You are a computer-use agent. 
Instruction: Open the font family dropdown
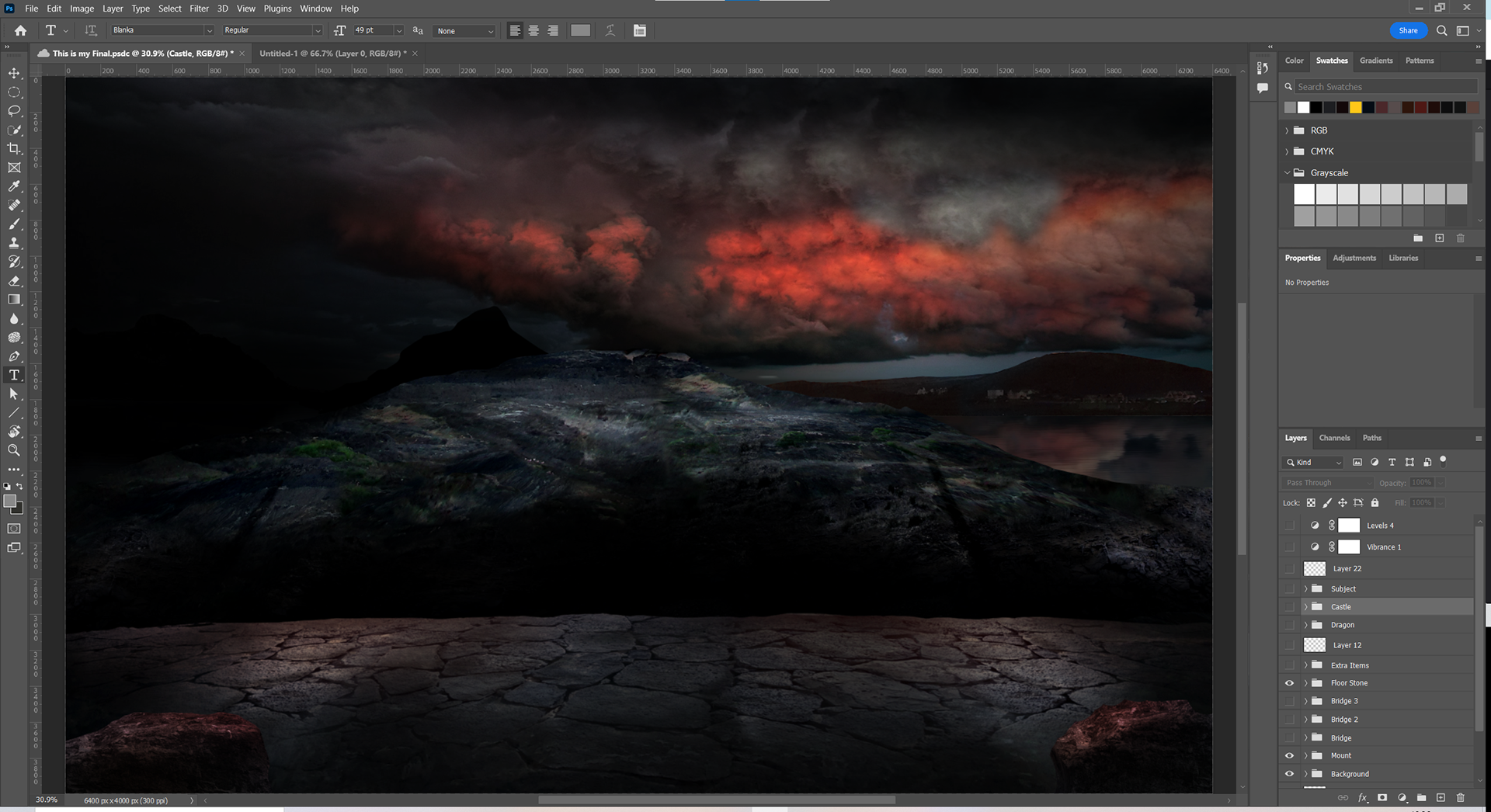pyautogui.click(x=209, y=30)
